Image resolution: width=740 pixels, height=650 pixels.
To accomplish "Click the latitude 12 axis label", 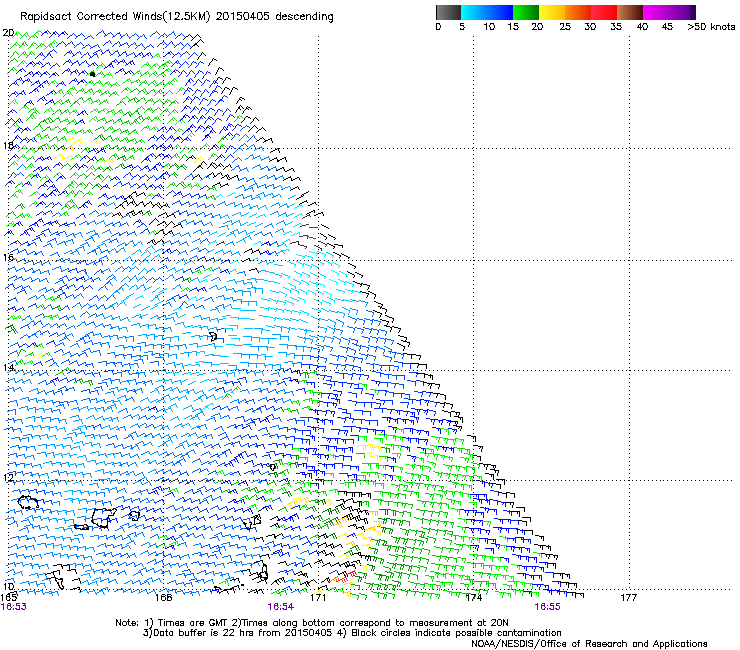I will (x=8, y=478).
